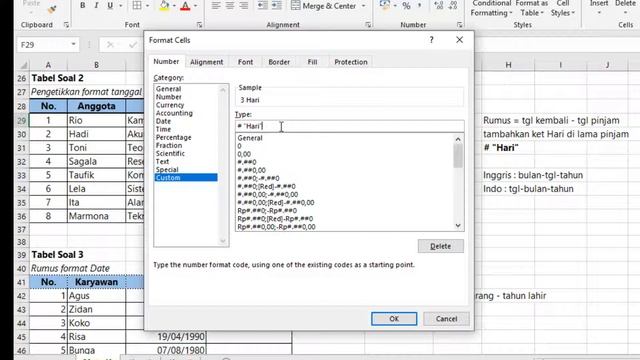The image size is (640, 360).
Task: Click Decrease Indent icon
Action: 263,5
